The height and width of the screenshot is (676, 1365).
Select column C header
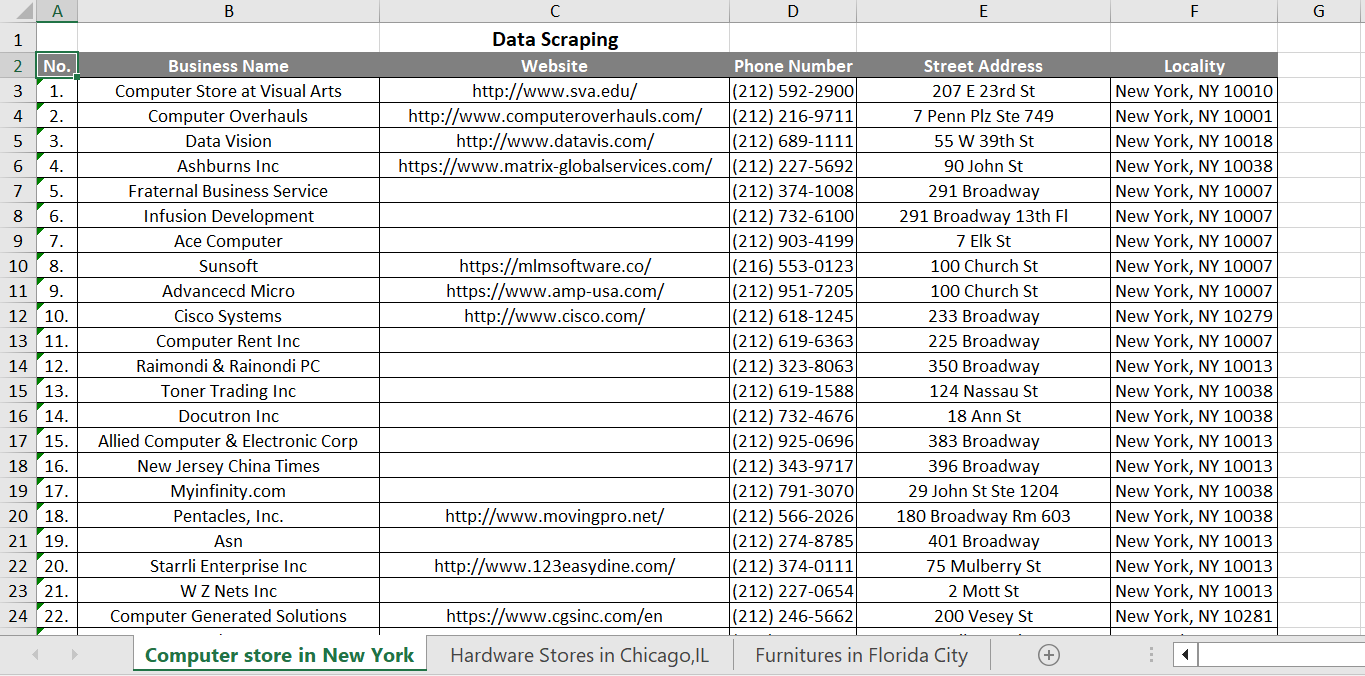click(554, 11)
